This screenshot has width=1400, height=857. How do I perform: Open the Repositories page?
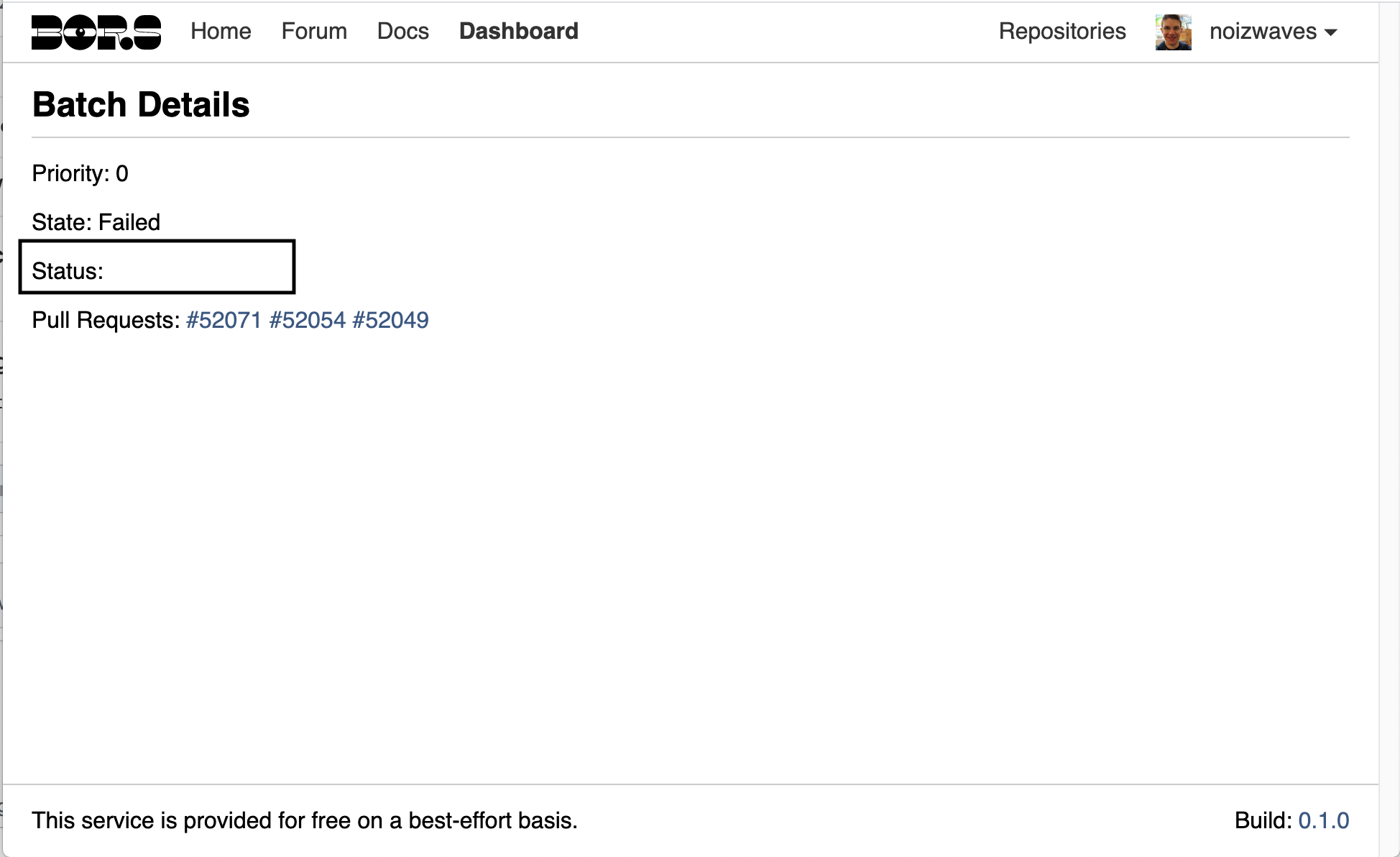point(1061,32)
